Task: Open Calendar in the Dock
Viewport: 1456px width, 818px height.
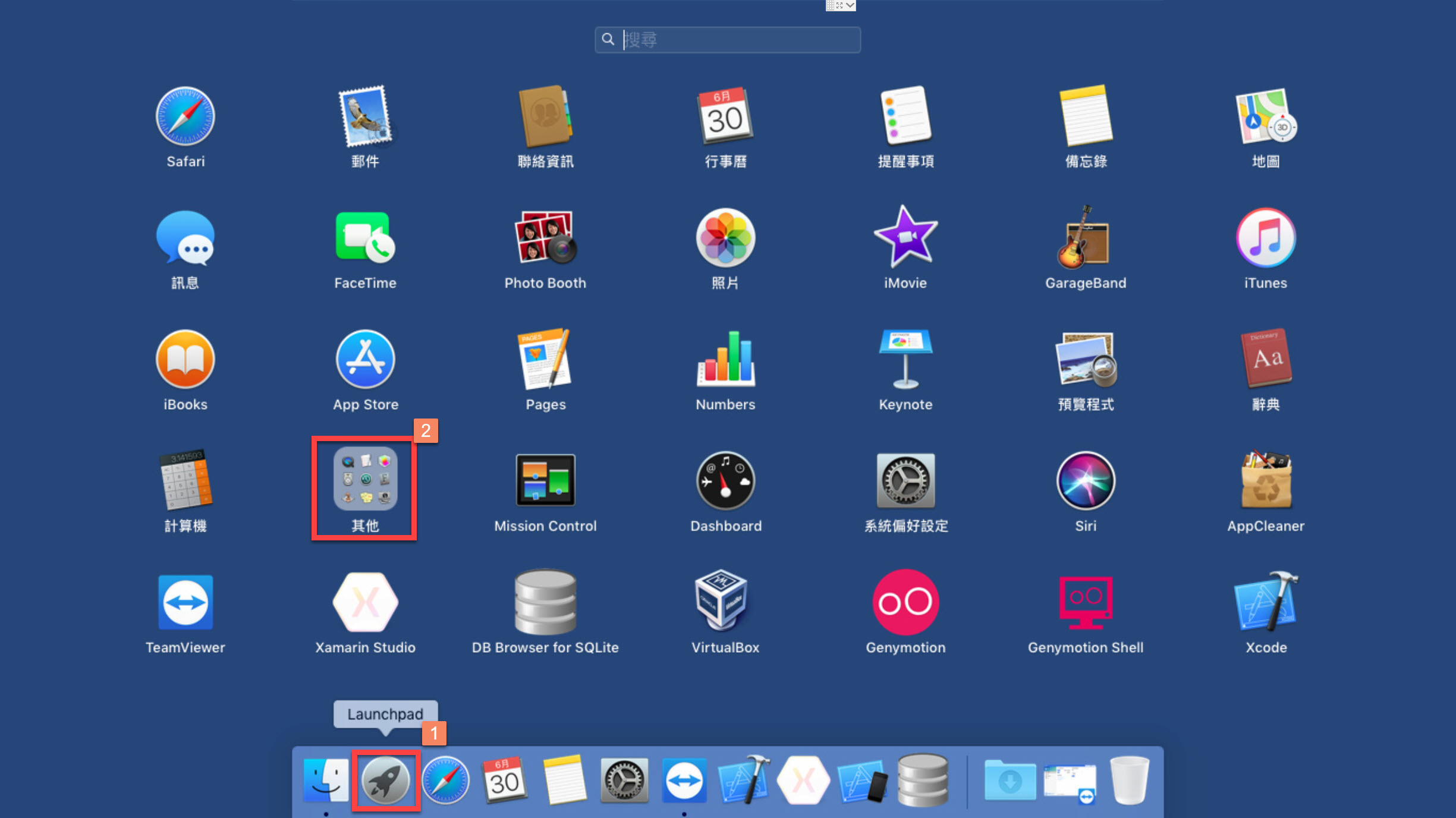Action: click(x=505, y=780)
